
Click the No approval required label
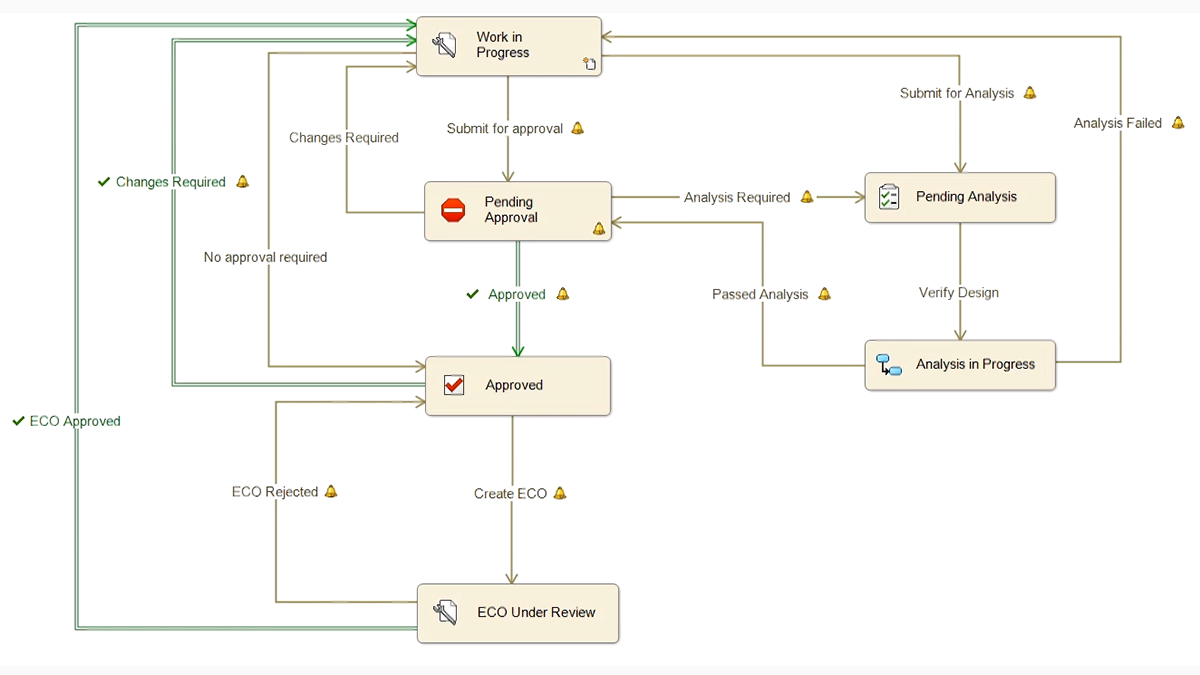(266, 257)
